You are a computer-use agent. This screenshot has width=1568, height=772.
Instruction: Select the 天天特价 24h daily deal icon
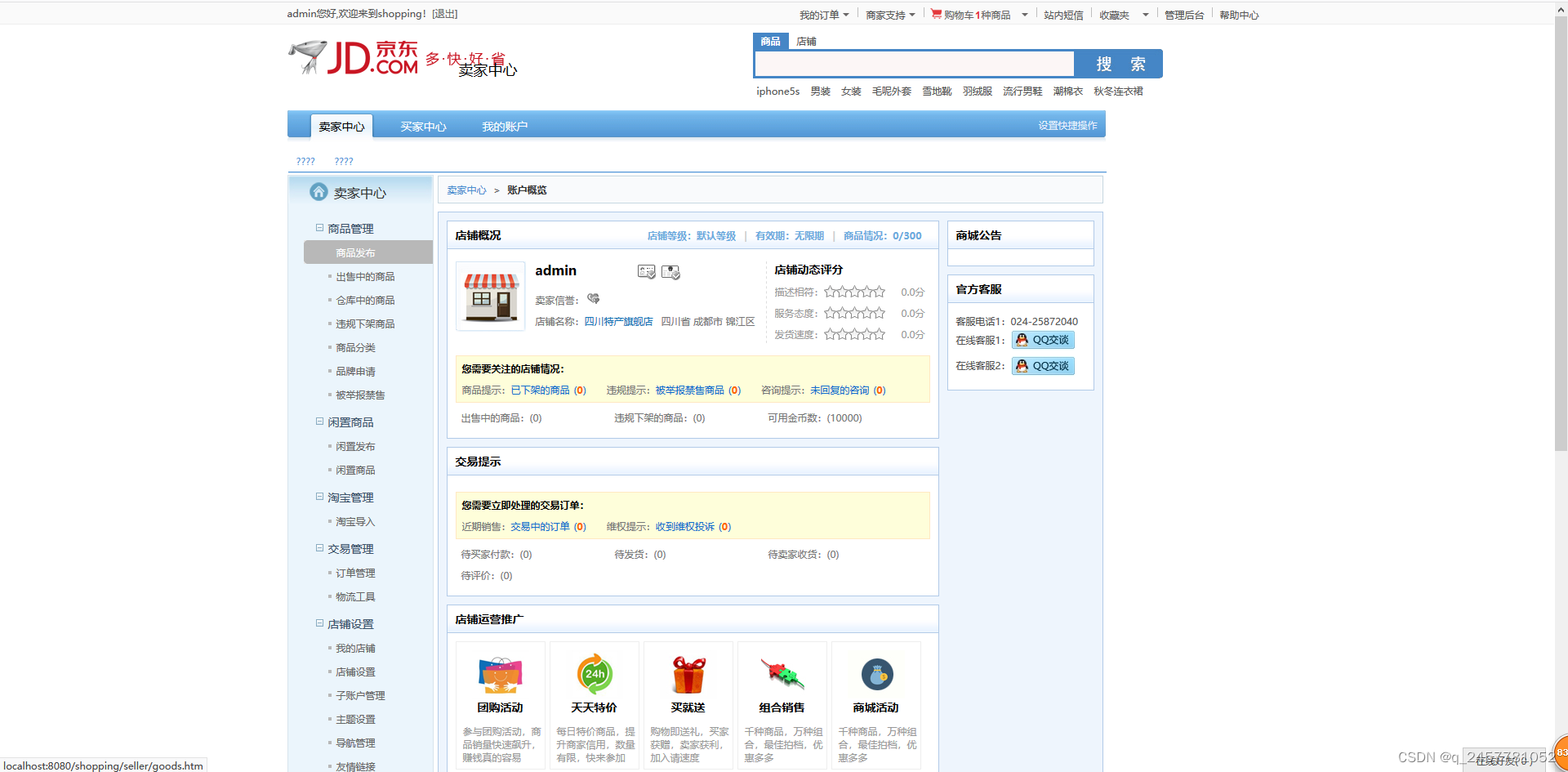click(x=594, y=675)
